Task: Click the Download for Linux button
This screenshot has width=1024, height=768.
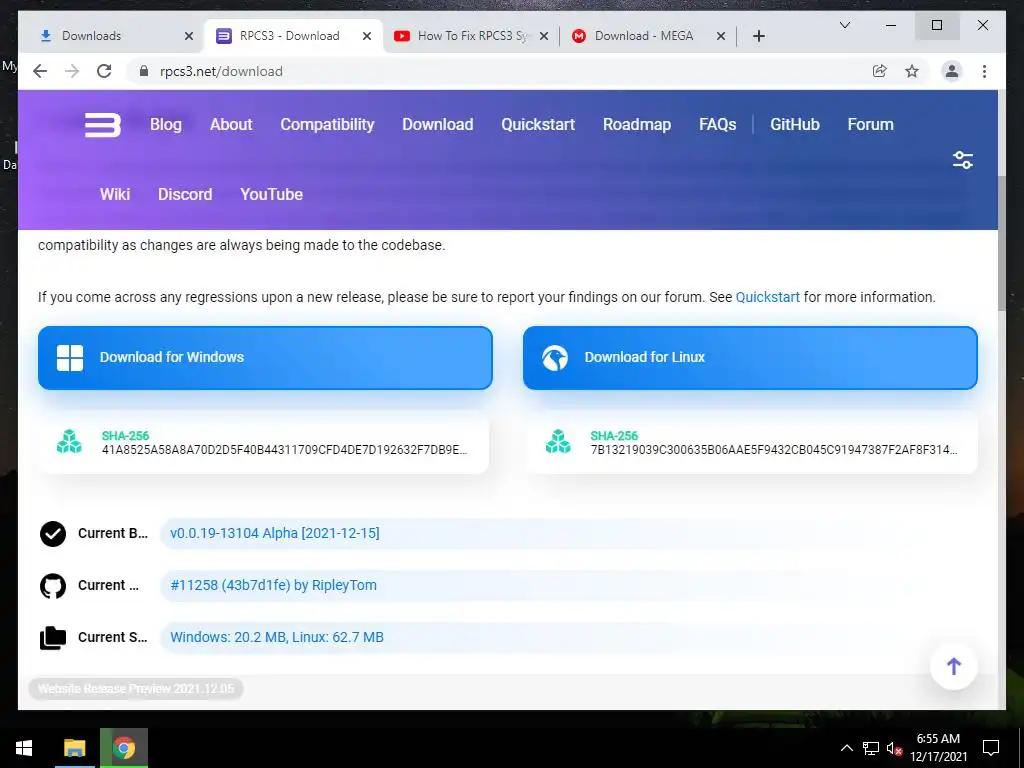Action: click(750, 358)
